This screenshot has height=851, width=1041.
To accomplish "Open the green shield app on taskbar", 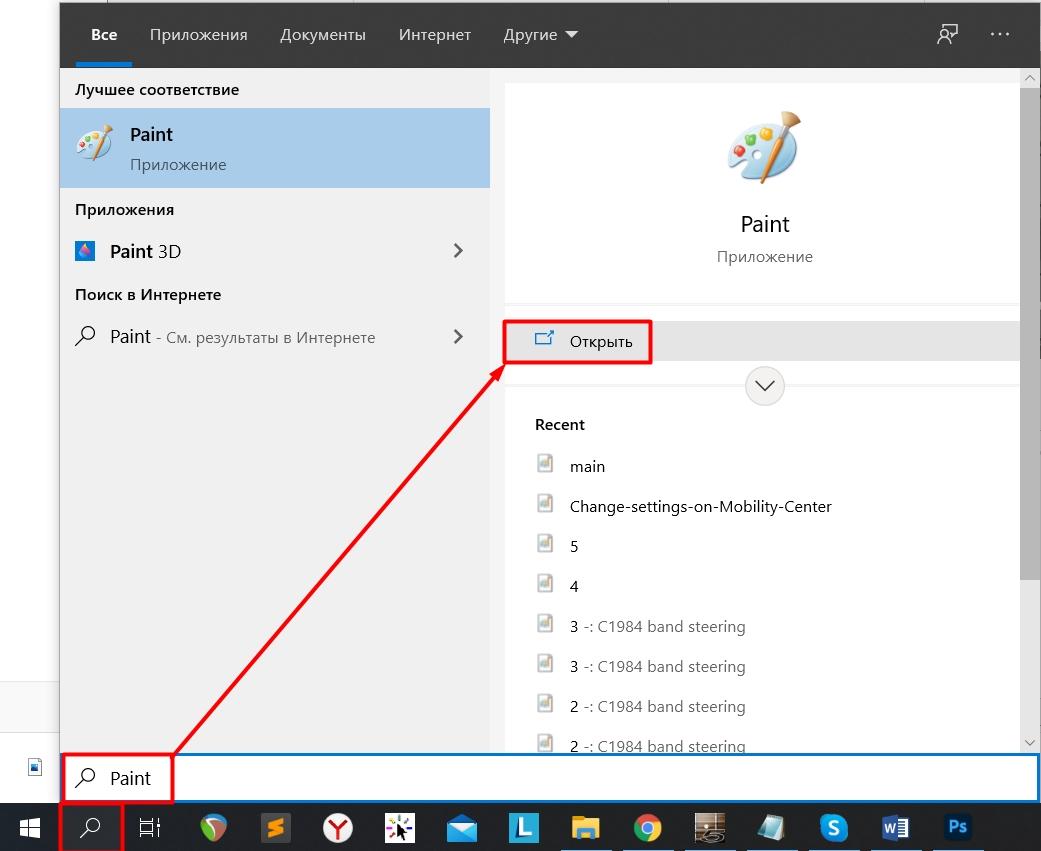I will pyautogui.click(x=214, y=828).
